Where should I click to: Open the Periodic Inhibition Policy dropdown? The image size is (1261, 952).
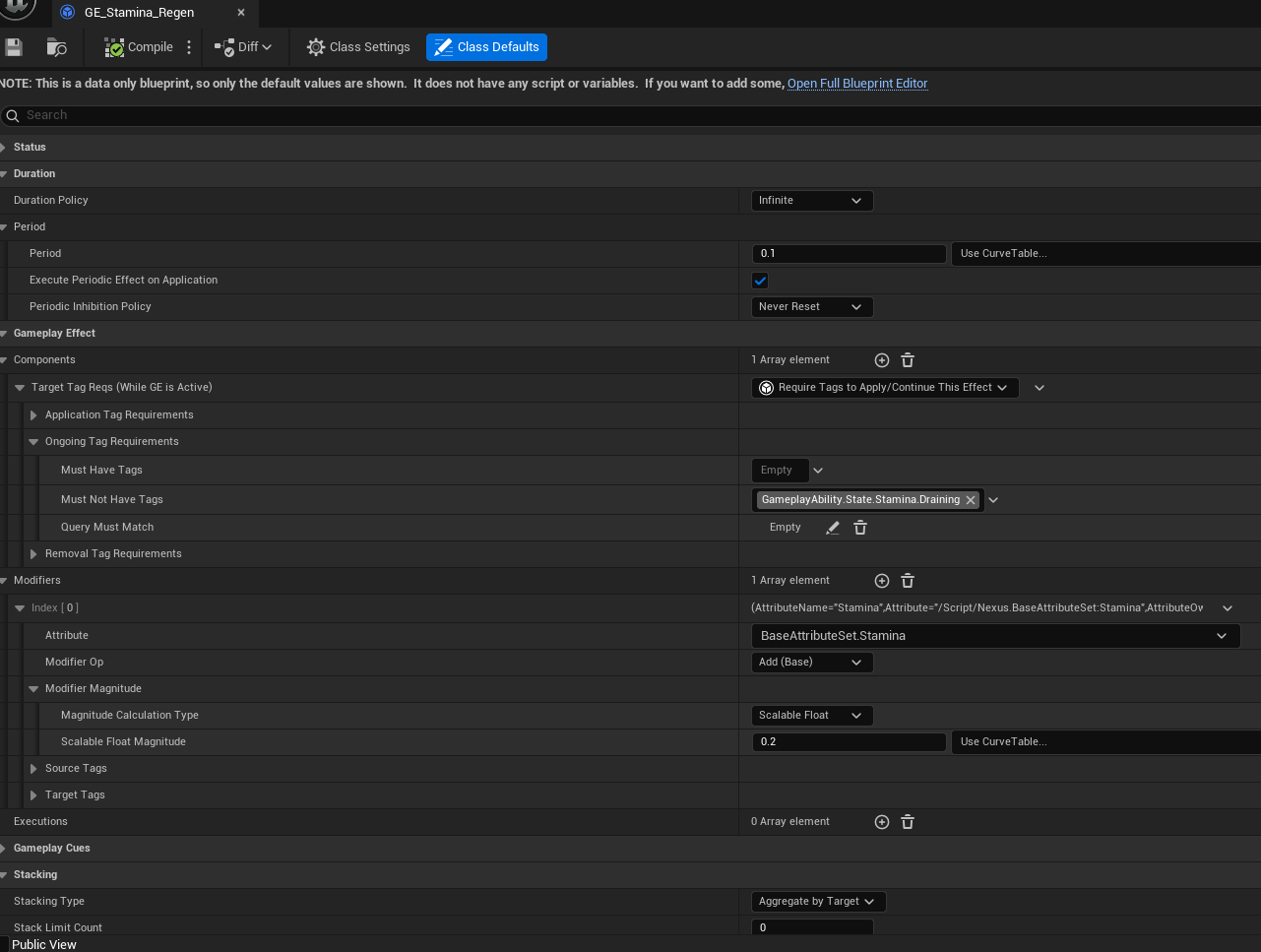point(812,306)
